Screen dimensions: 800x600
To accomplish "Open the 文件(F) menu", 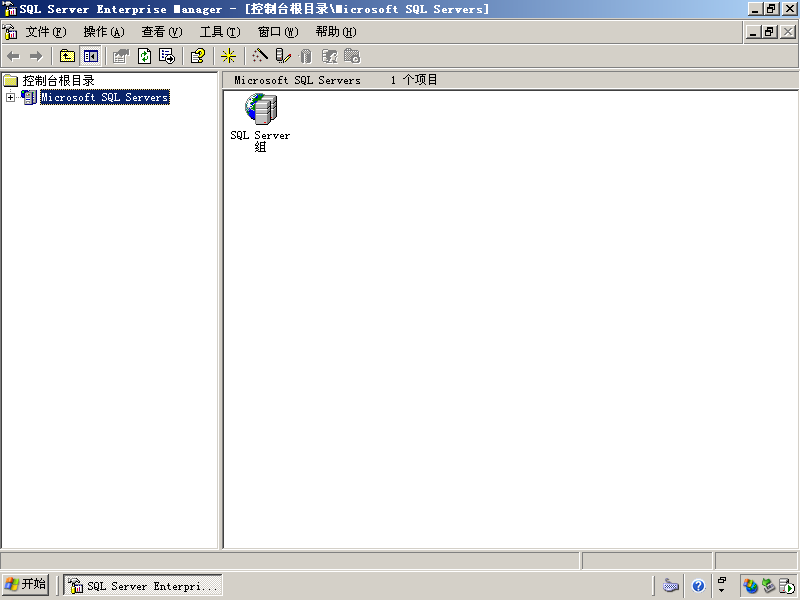I will (46, 32).
